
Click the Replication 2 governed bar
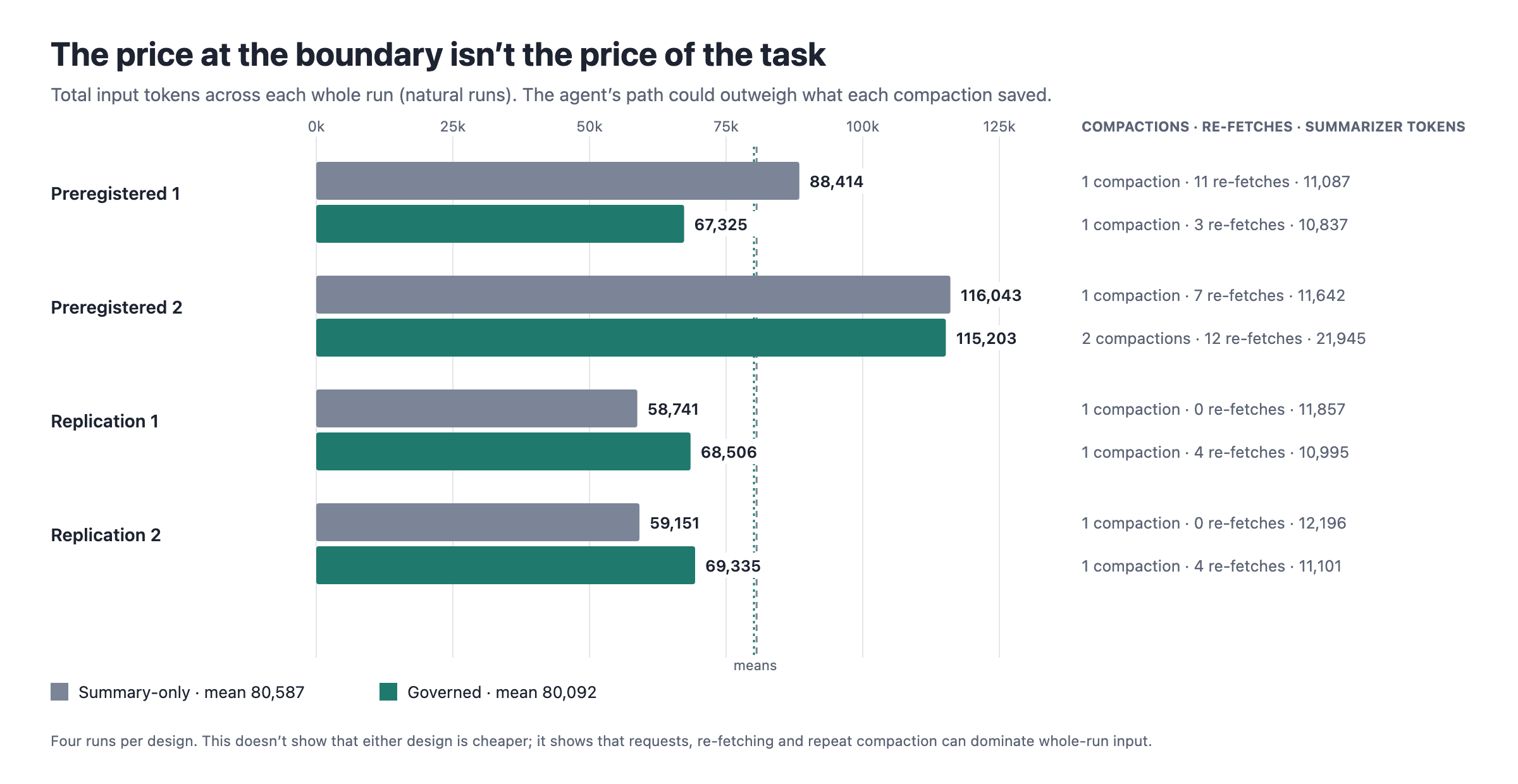[x=505, y=565]
